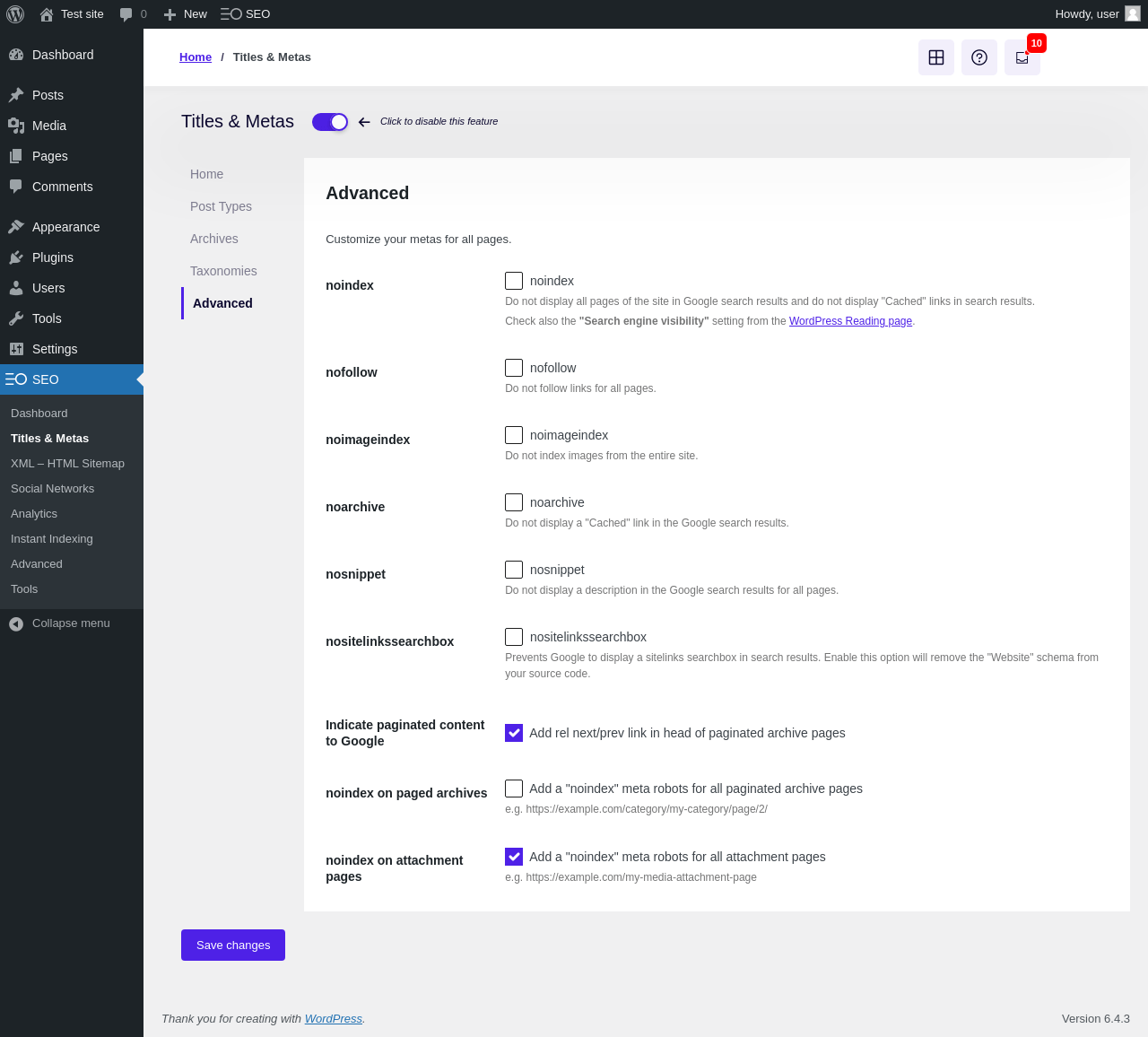This screenshot has height=1037, width=1148.
Task: Switch to the Archives tab
Action: [213, 239]
